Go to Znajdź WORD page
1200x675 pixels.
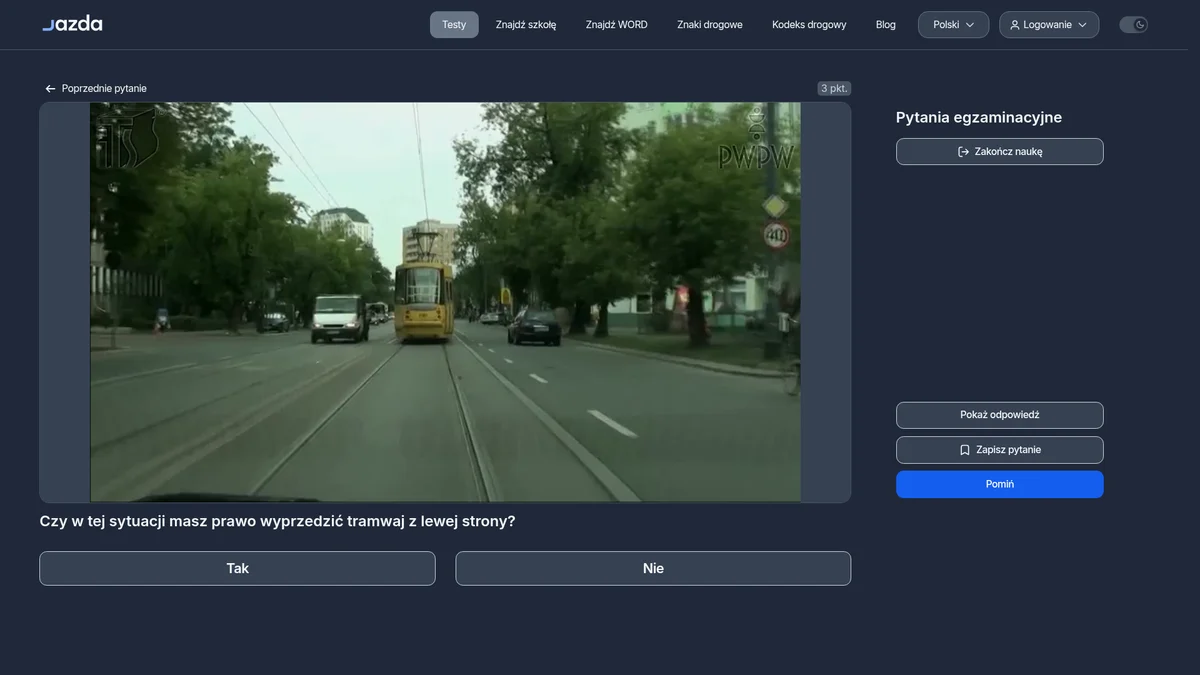[617, 25]
